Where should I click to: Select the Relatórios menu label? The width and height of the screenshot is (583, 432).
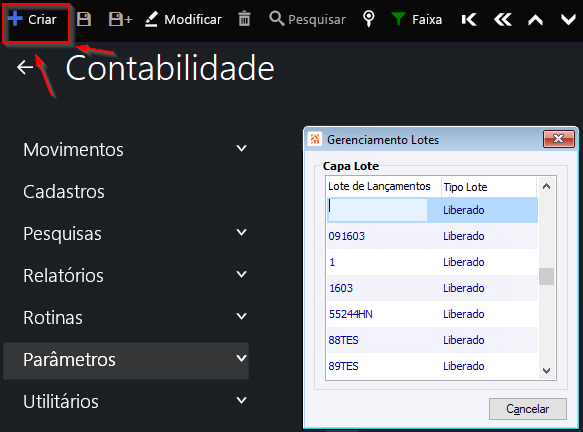[x=64, y=276]
